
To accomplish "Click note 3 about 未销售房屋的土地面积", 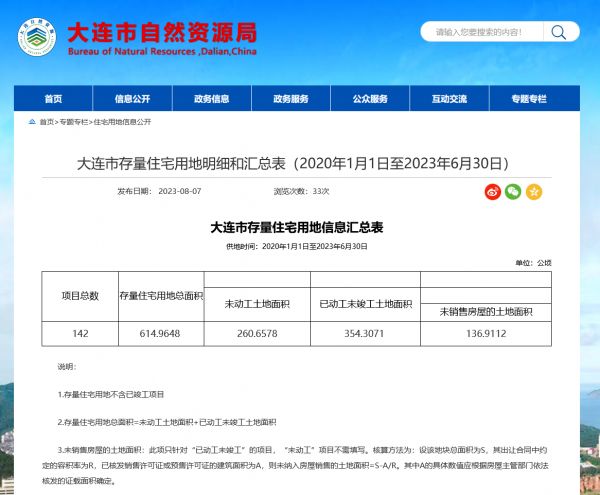I will tap(295, 466).
